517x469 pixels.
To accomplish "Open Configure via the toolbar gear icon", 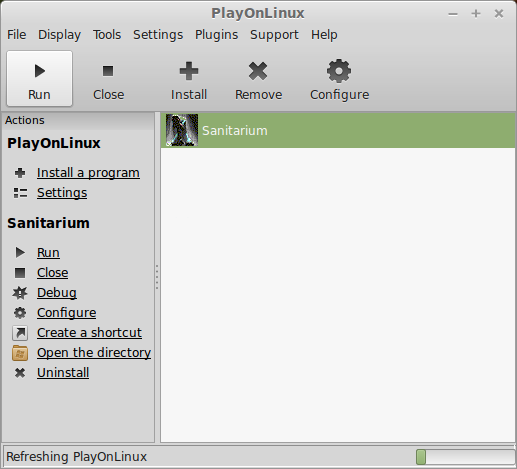I will (339, 79).
